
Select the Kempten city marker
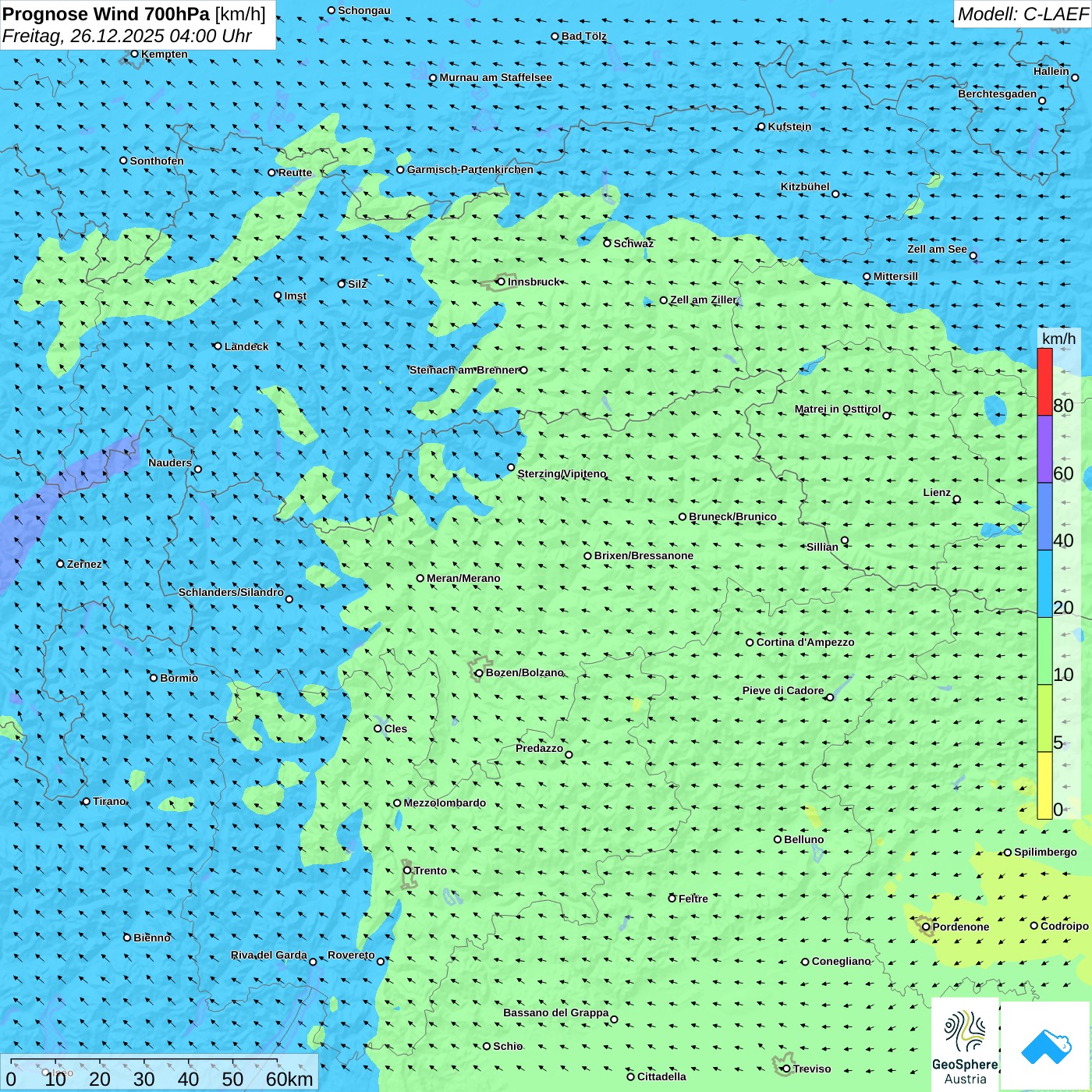(x=134, y=54)
